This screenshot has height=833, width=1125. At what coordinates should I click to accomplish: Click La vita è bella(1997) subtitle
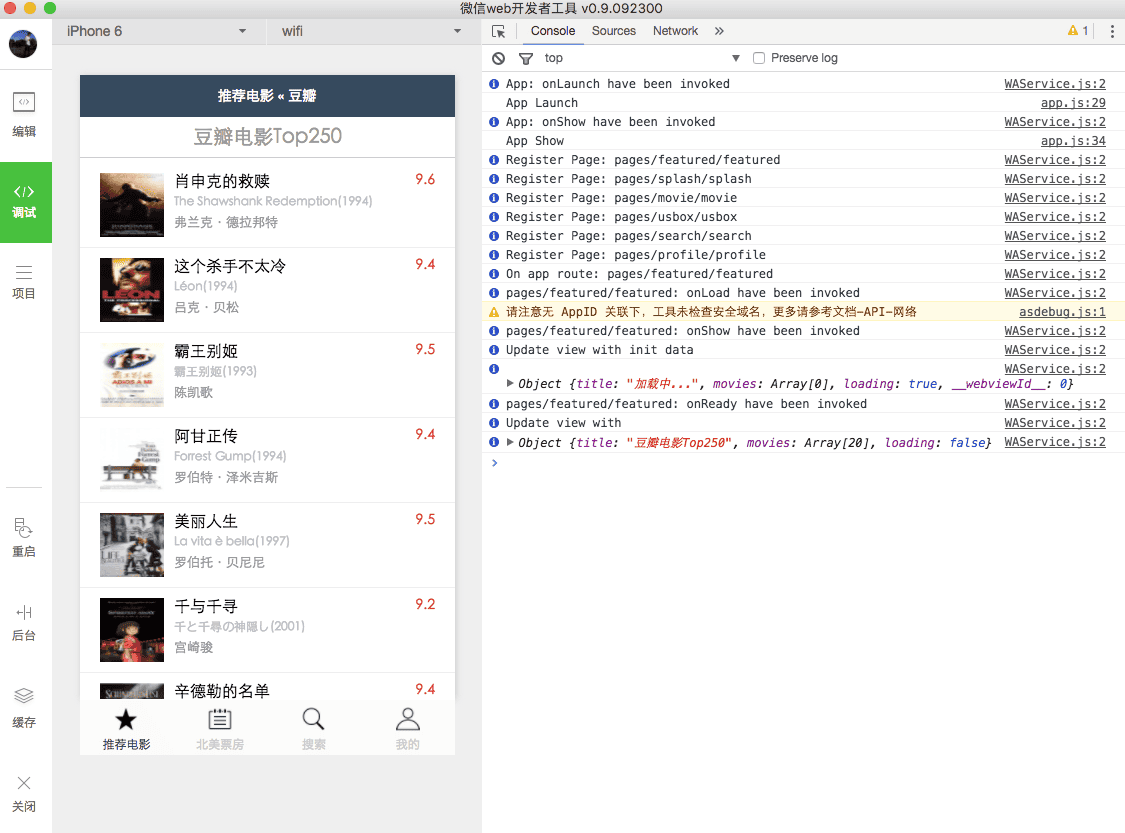coord(232,541)
